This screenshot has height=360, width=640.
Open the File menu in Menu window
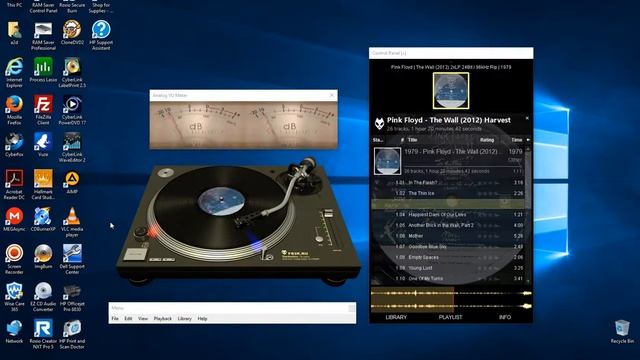coord(115,318)
